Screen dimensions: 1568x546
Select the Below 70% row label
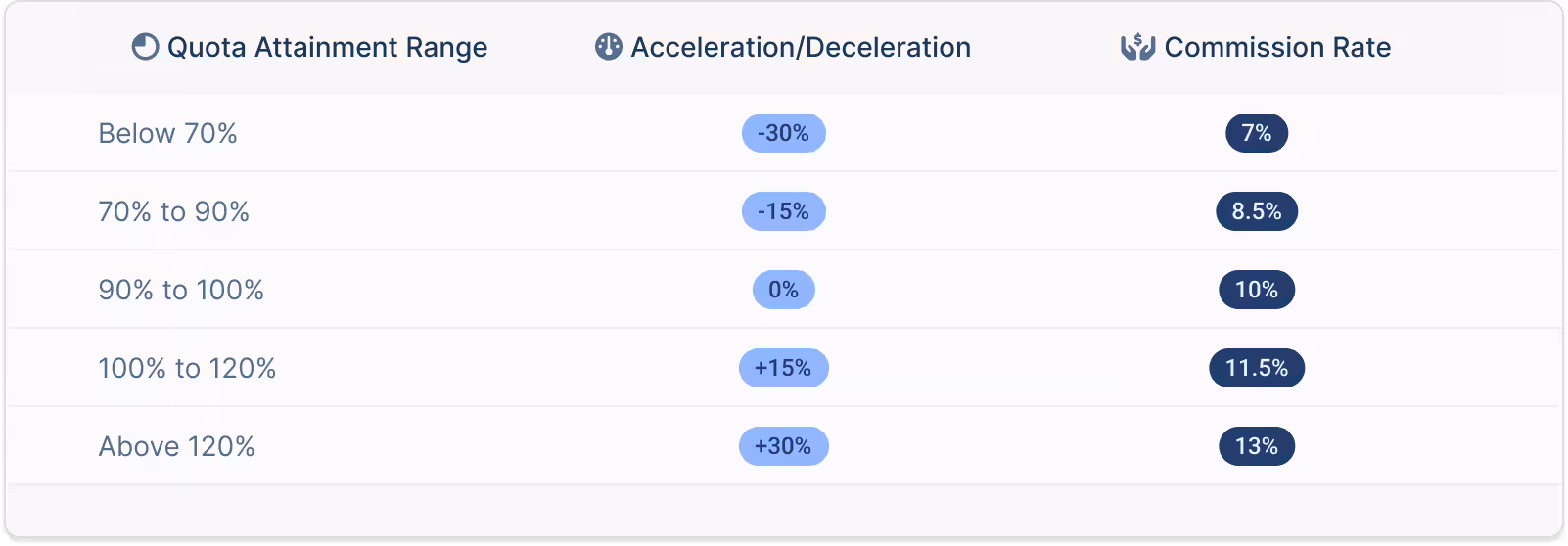click(x=167, y=133)
